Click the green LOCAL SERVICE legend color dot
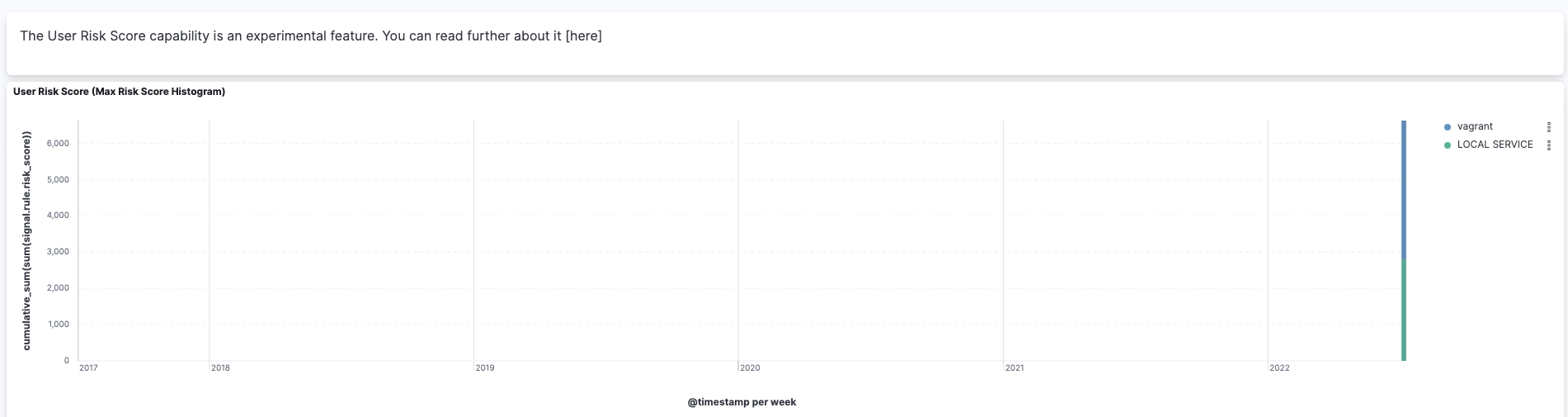This screenshot has height=417, width=1568. pos(1448,145)
